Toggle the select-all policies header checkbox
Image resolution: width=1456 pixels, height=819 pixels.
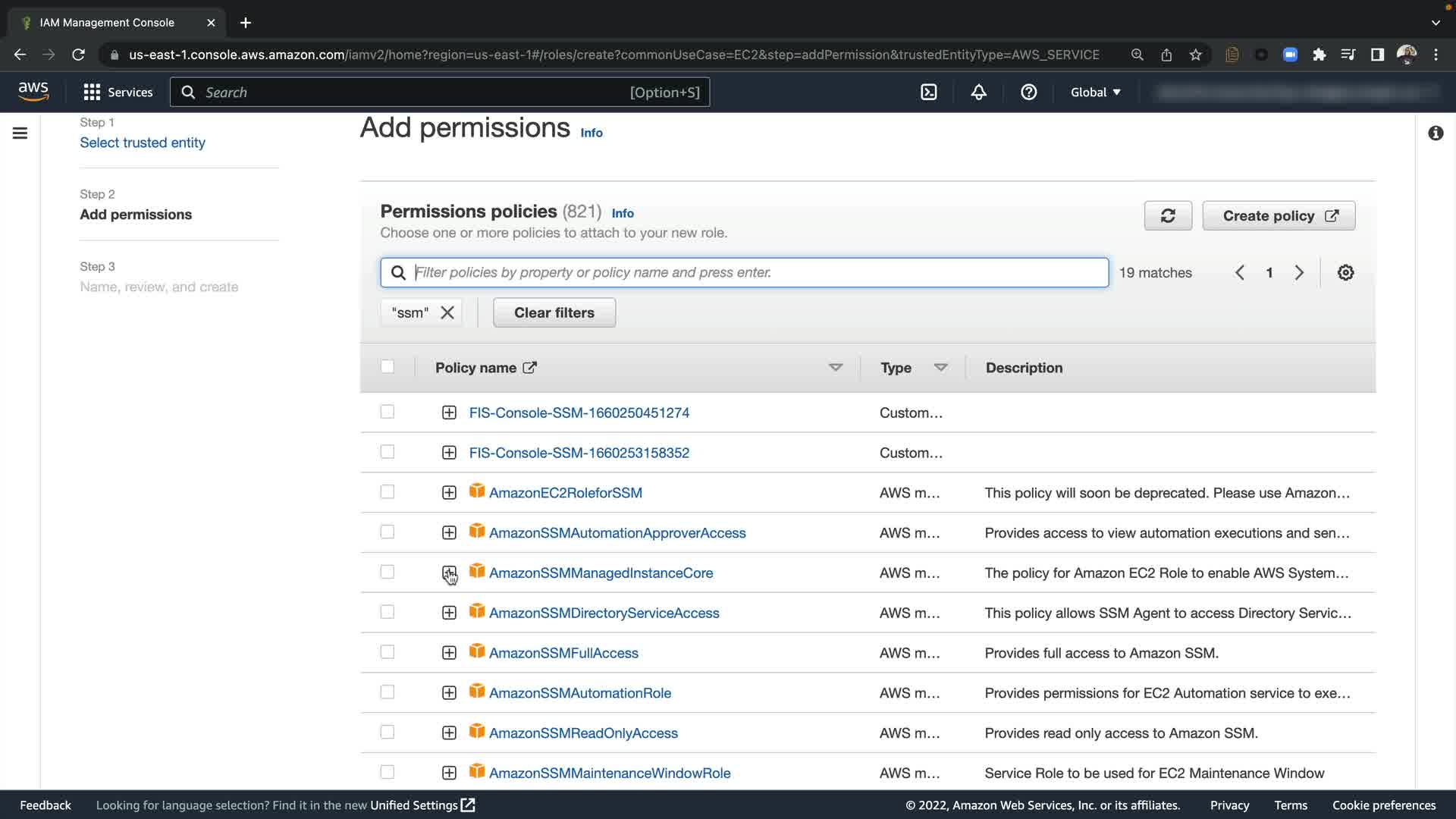click(x=388, y=367)
